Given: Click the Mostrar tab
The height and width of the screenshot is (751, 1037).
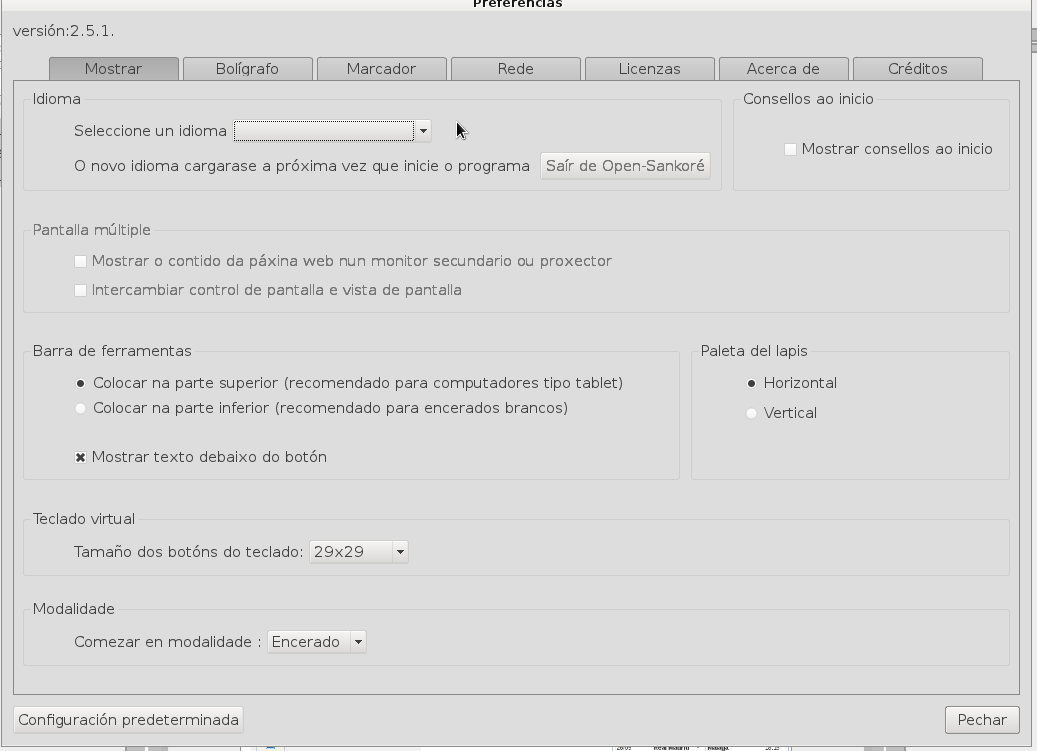Looking at the screenshot, I should point(113,69).
